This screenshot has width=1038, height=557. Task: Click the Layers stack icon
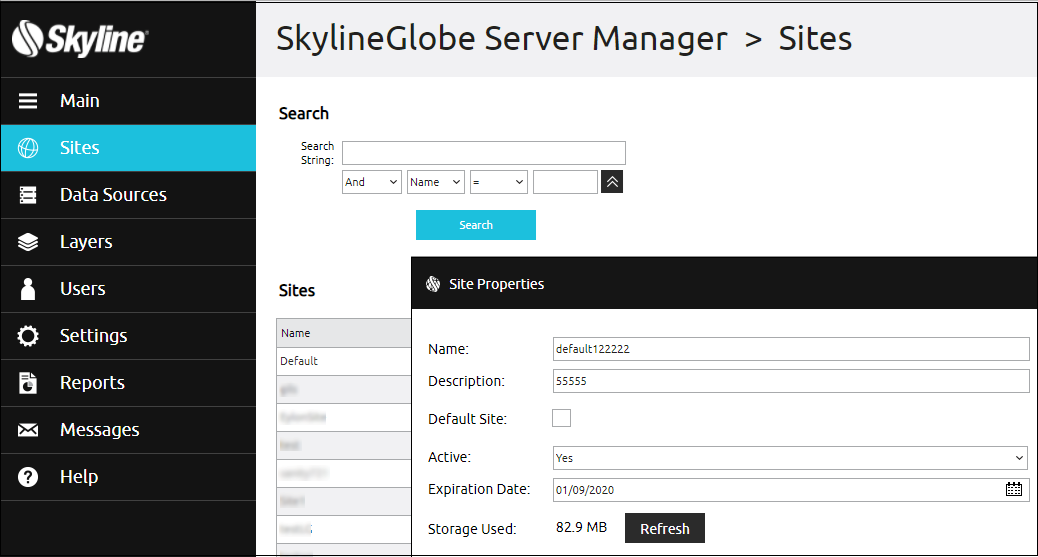28,242
